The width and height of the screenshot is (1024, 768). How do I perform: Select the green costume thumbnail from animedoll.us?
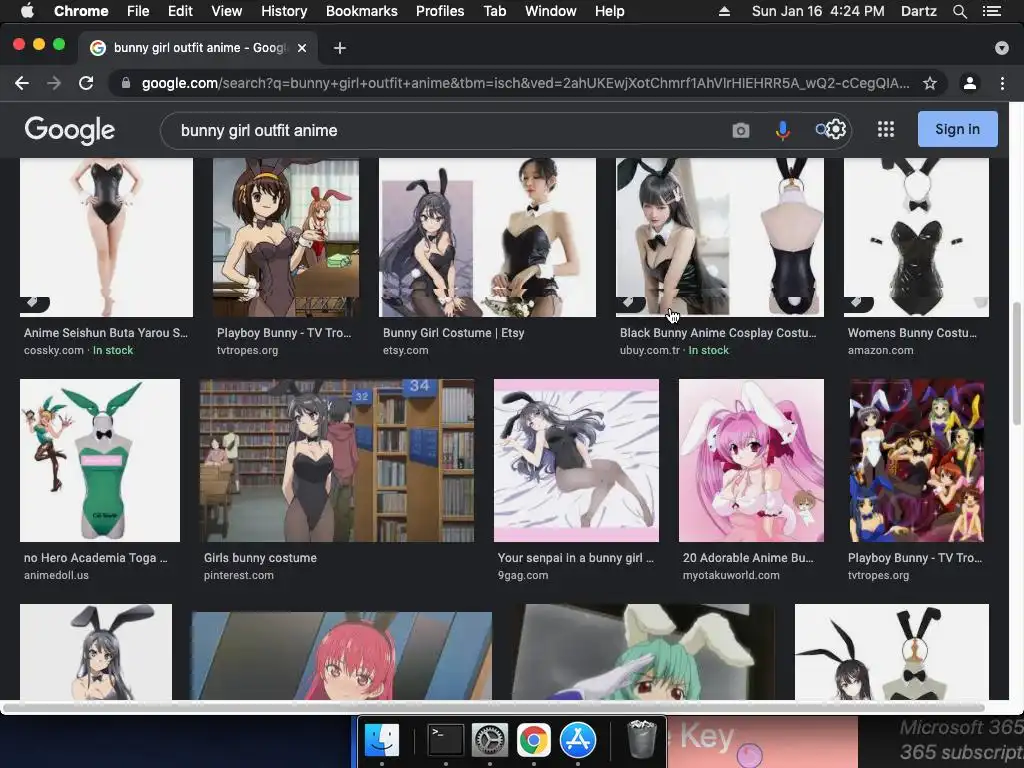point(100,460)
